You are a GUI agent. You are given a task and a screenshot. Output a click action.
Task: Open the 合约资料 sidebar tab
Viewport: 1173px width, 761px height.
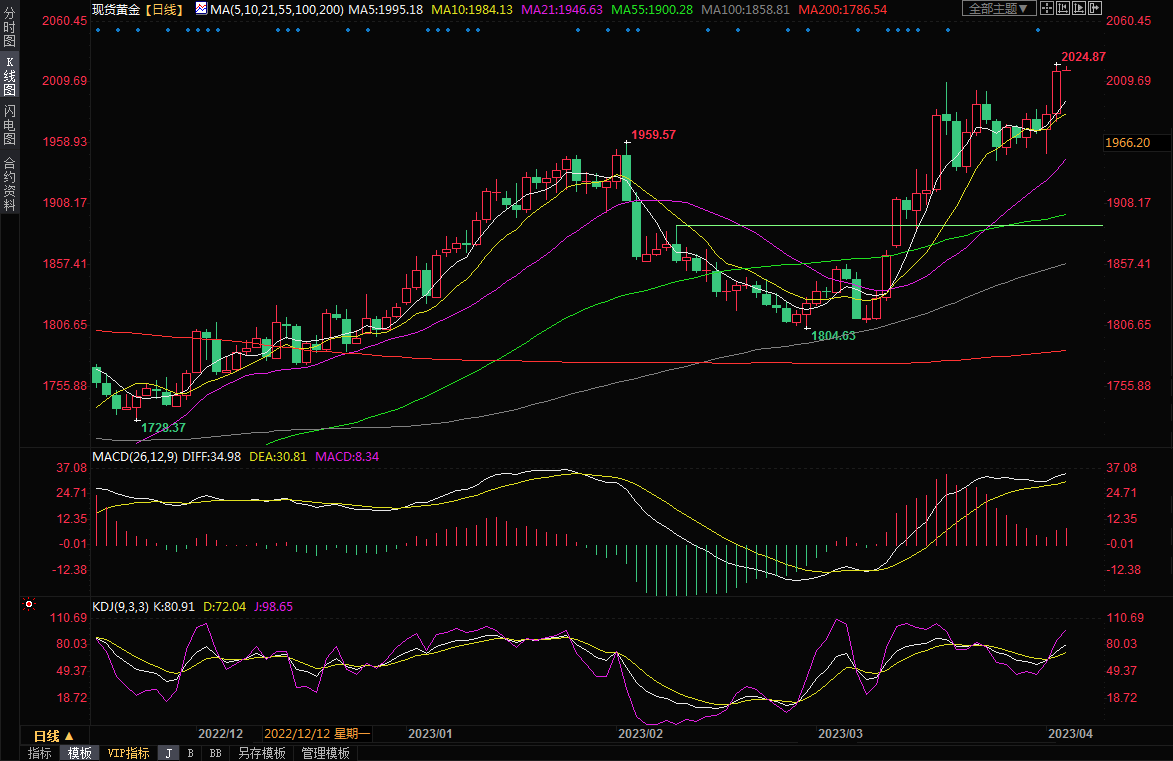tap(9, 184)
